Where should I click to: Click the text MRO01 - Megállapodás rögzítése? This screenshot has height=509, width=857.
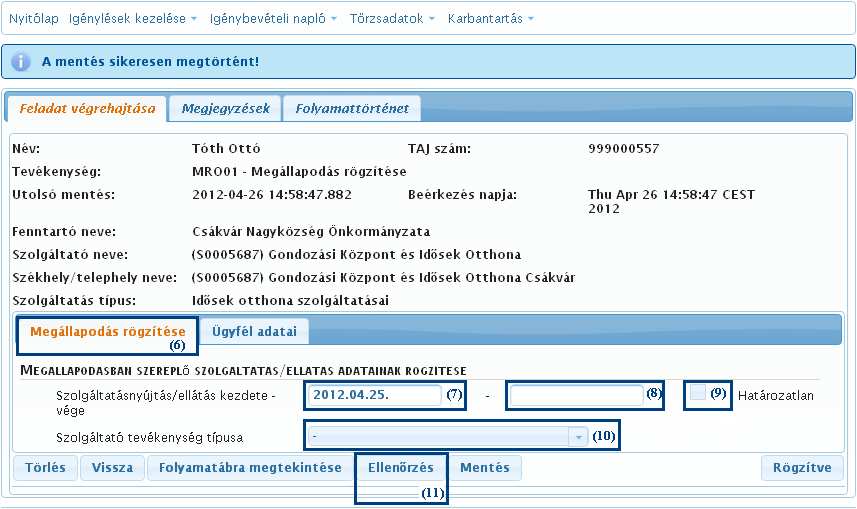(x=299, y=172)
